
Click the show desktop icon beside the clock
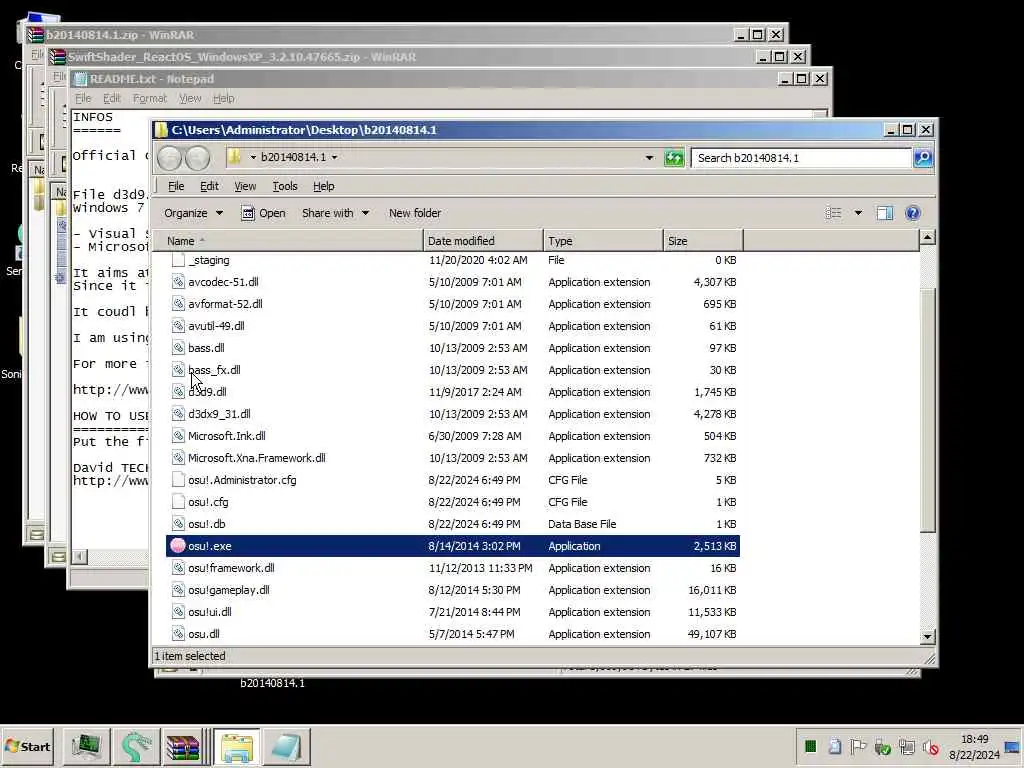click(1012, 746)
